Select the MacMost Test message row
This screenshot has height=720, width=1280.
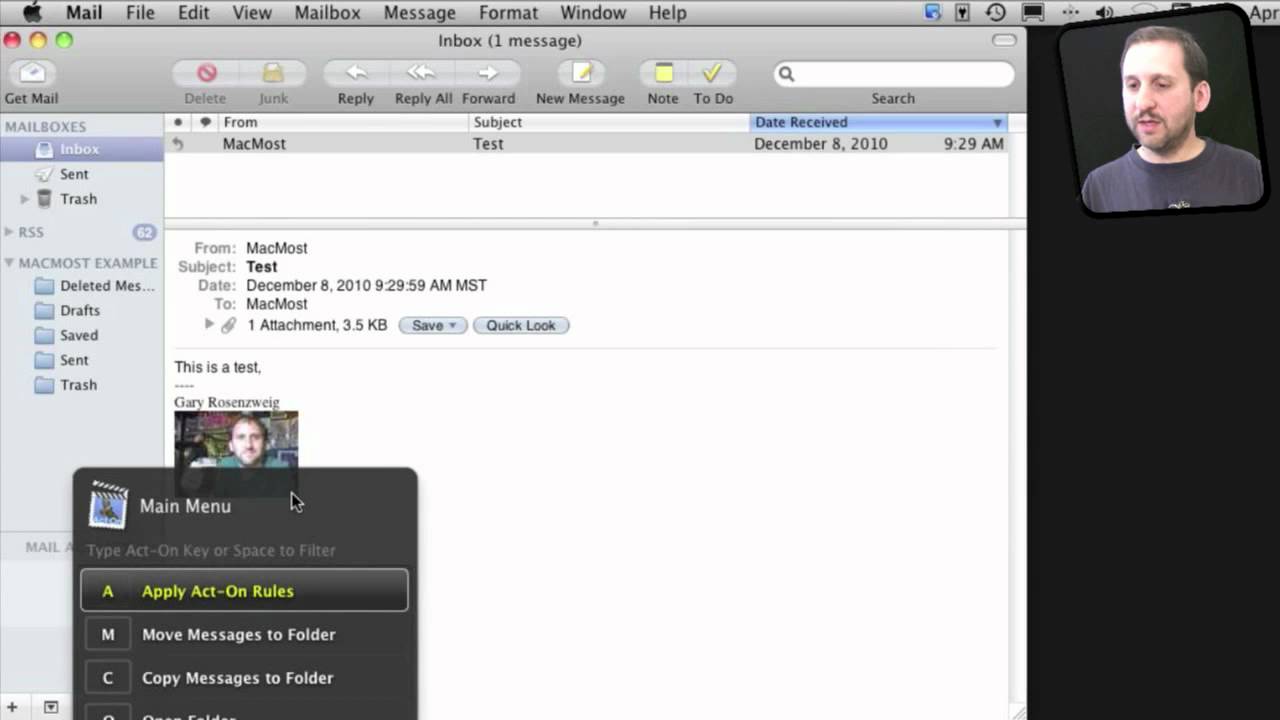click(587, 144)
